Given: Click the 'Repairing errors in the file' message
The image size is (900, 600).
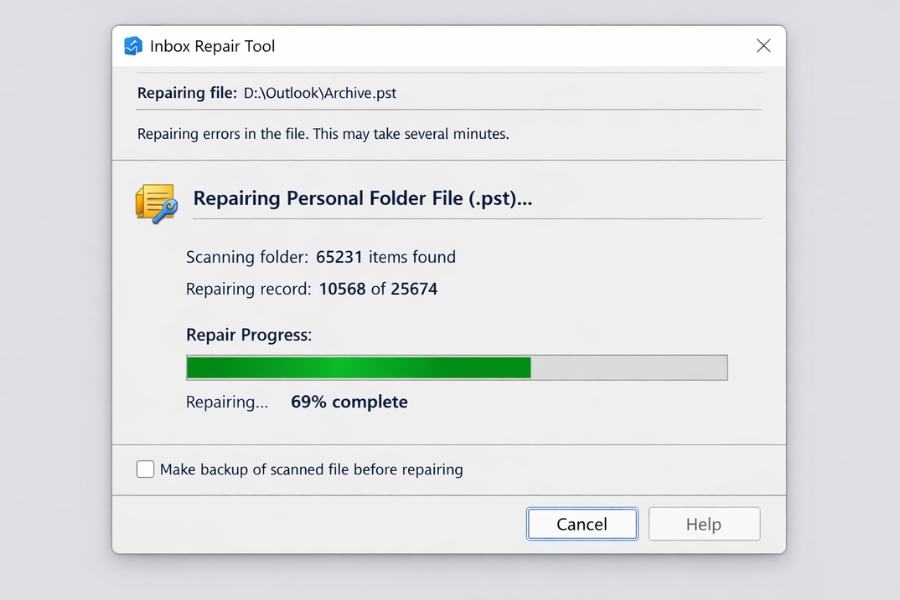Looking at the screenshot, I should (323, 133).
